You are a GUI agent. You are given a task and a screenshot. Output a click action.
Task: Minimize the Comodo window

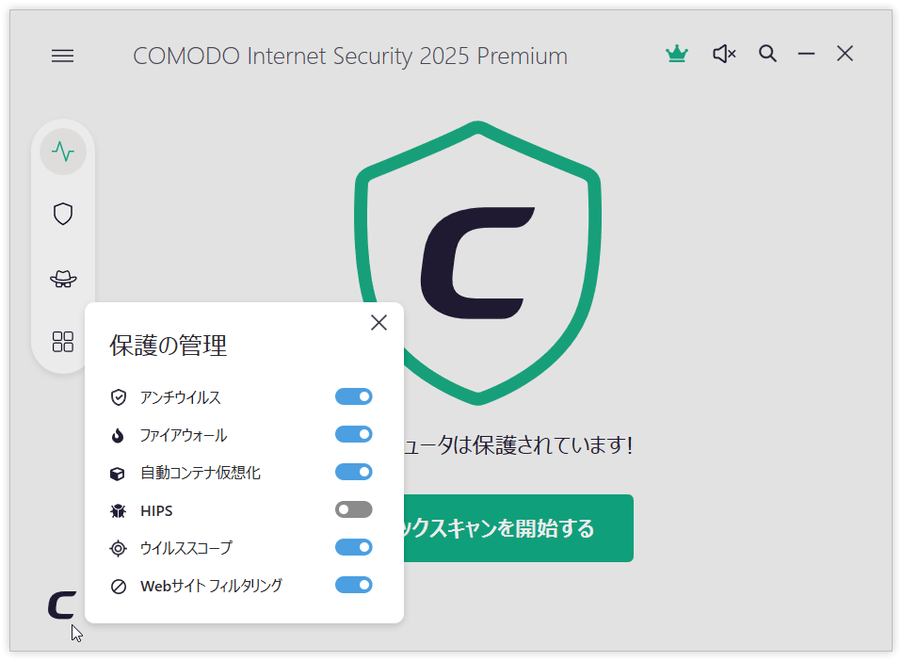click(x=806, y=54)
